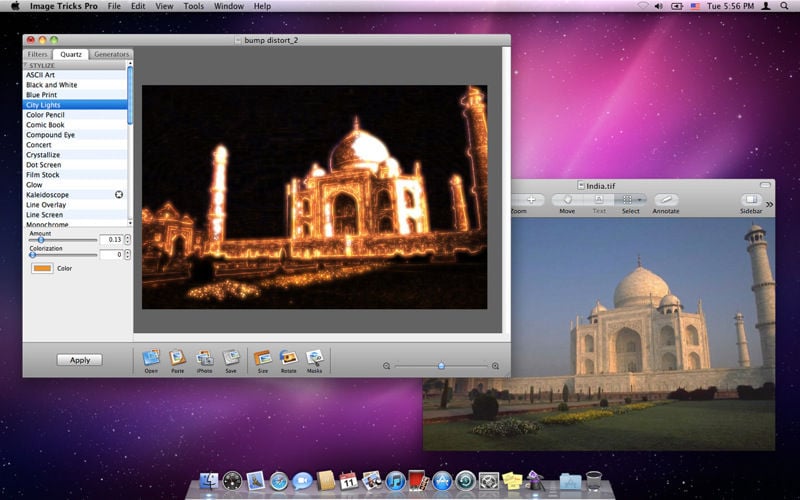This screenshot has width=800, height=500.
Task: Collapse the STYLIZE section disclosure triangle
Action: (26, 65)
